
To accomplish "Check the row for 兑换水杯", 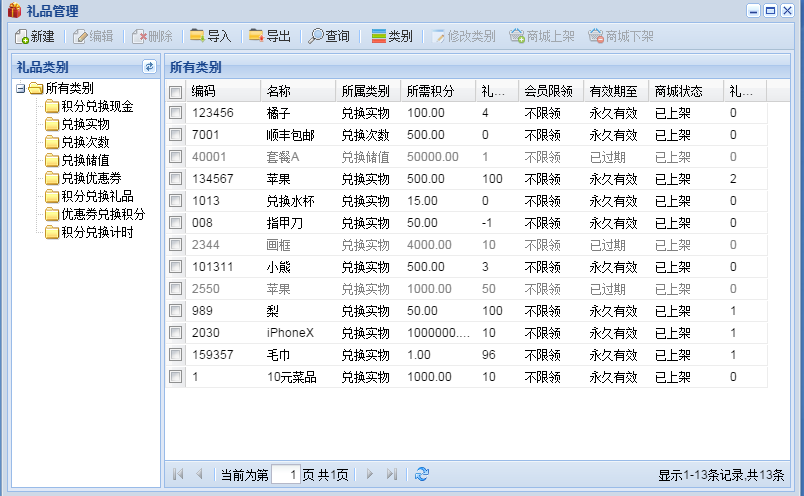I will click(175, 201).
